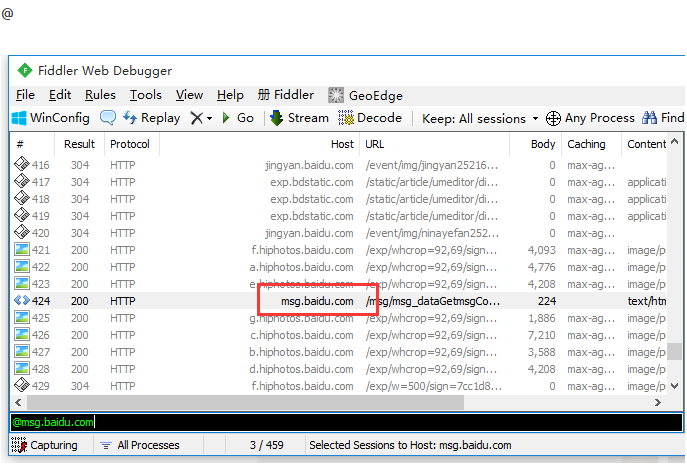Viewport: 687px width, 465px height.
Task: Click the horizontal scrollbar right arrow
Action: (658, 402)
